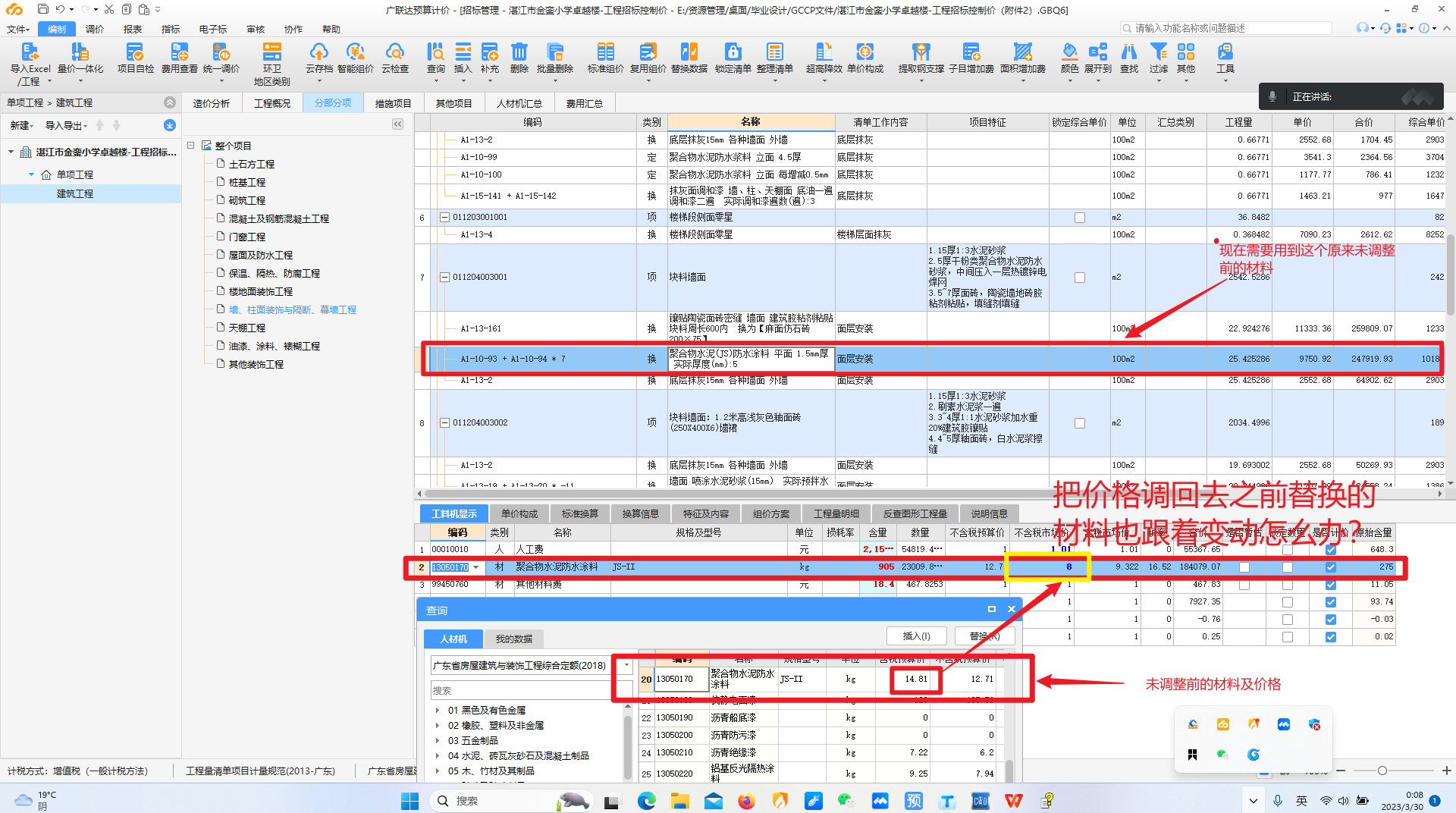Click 替换数据 toolbar icon

coord(689,58)
